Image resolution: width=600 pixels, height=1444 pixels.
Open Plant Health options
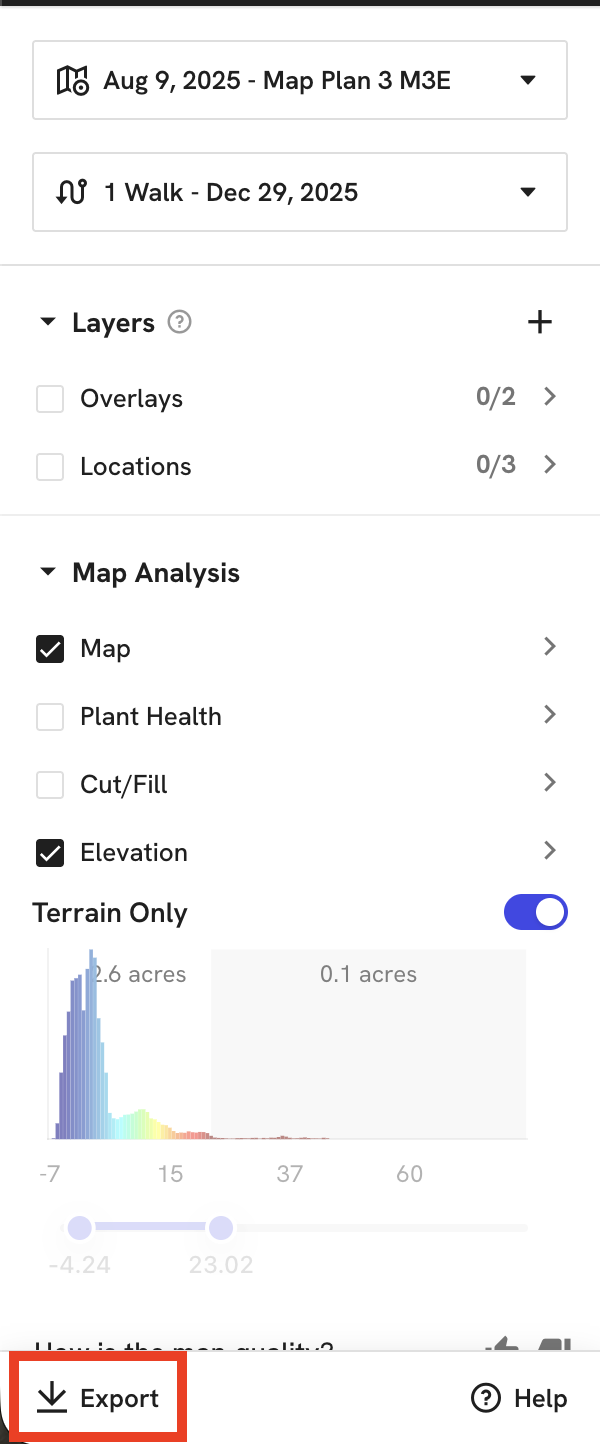click(549, 715)
